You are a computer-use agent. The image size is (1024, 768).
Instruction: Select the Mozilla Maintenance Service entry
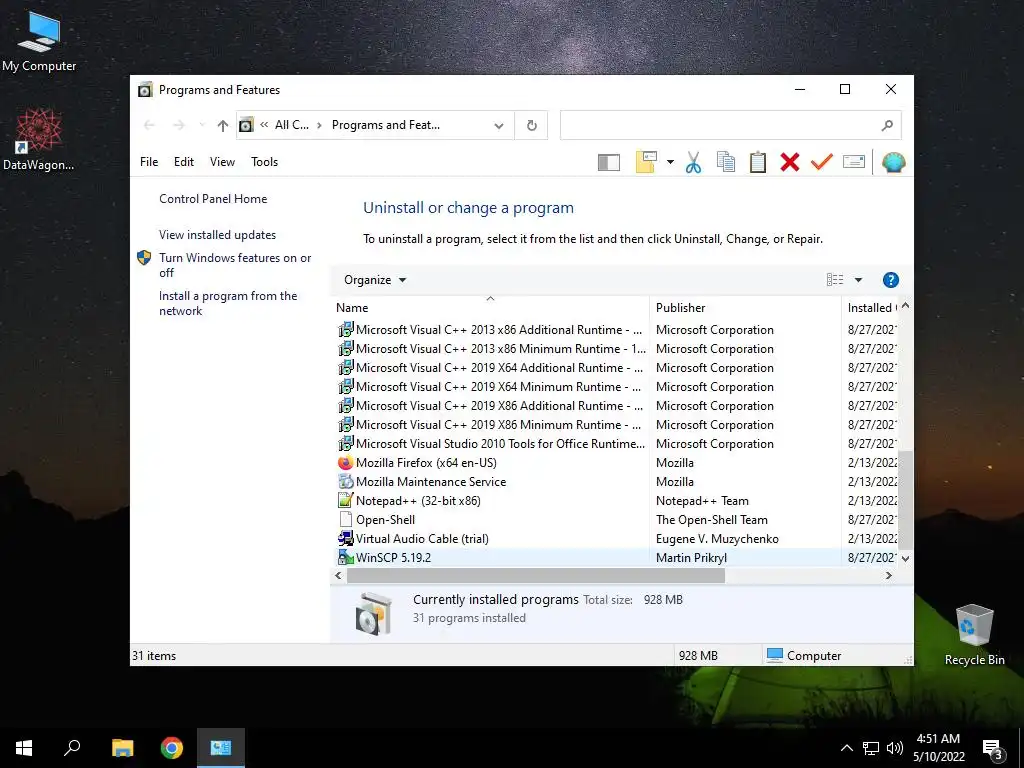point(614,482)
